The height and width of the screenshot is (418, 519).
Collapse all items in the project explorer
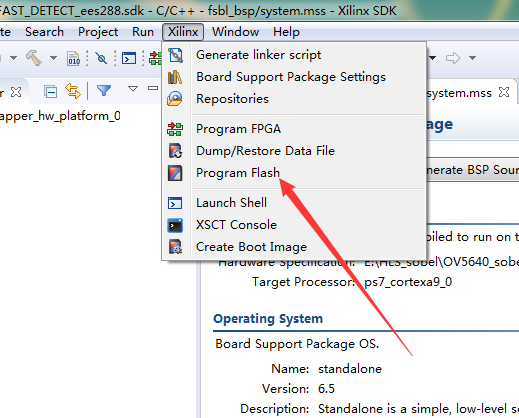click(51, 92)
